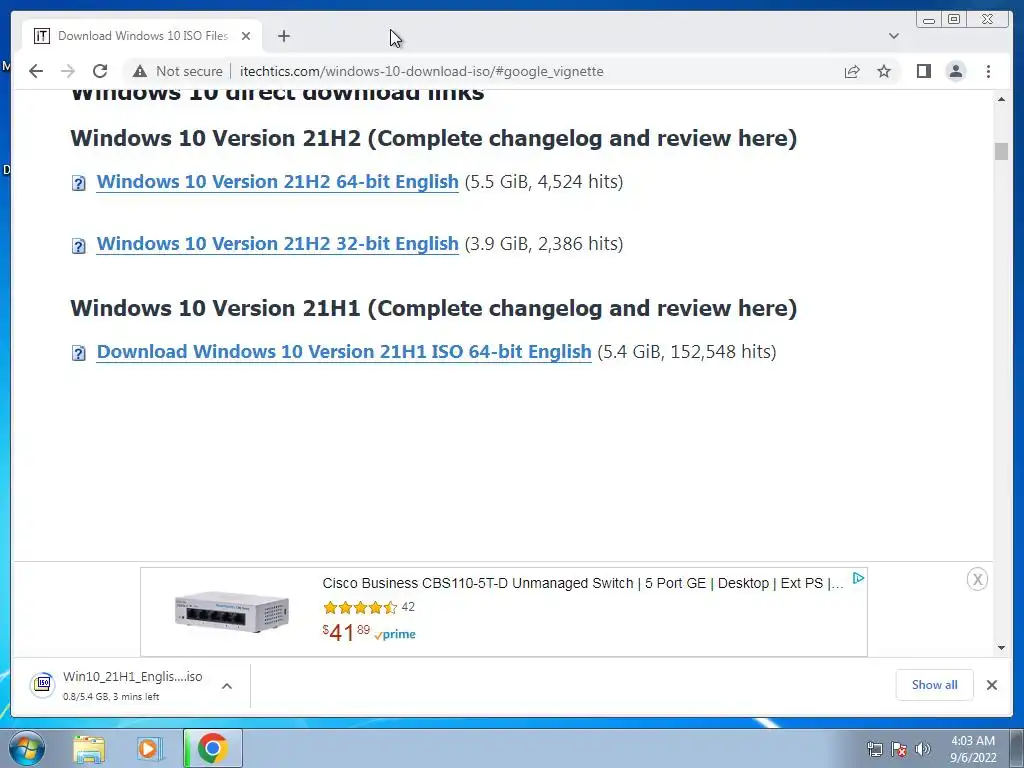Click the vertical scrollbar thumb
Image resolution: width=1024 pixels, height=768 pixels.
(x=1001, y=150)
